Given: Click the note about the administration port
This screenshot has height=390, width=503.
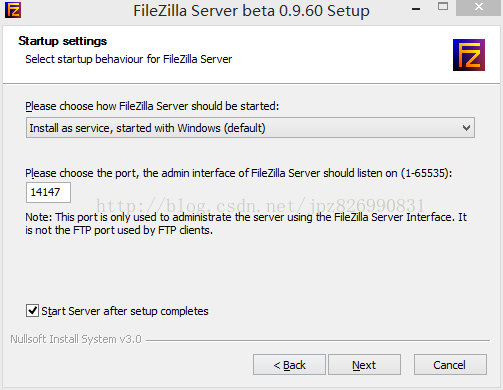Looking at the screenshot, I should click(246, 224).
